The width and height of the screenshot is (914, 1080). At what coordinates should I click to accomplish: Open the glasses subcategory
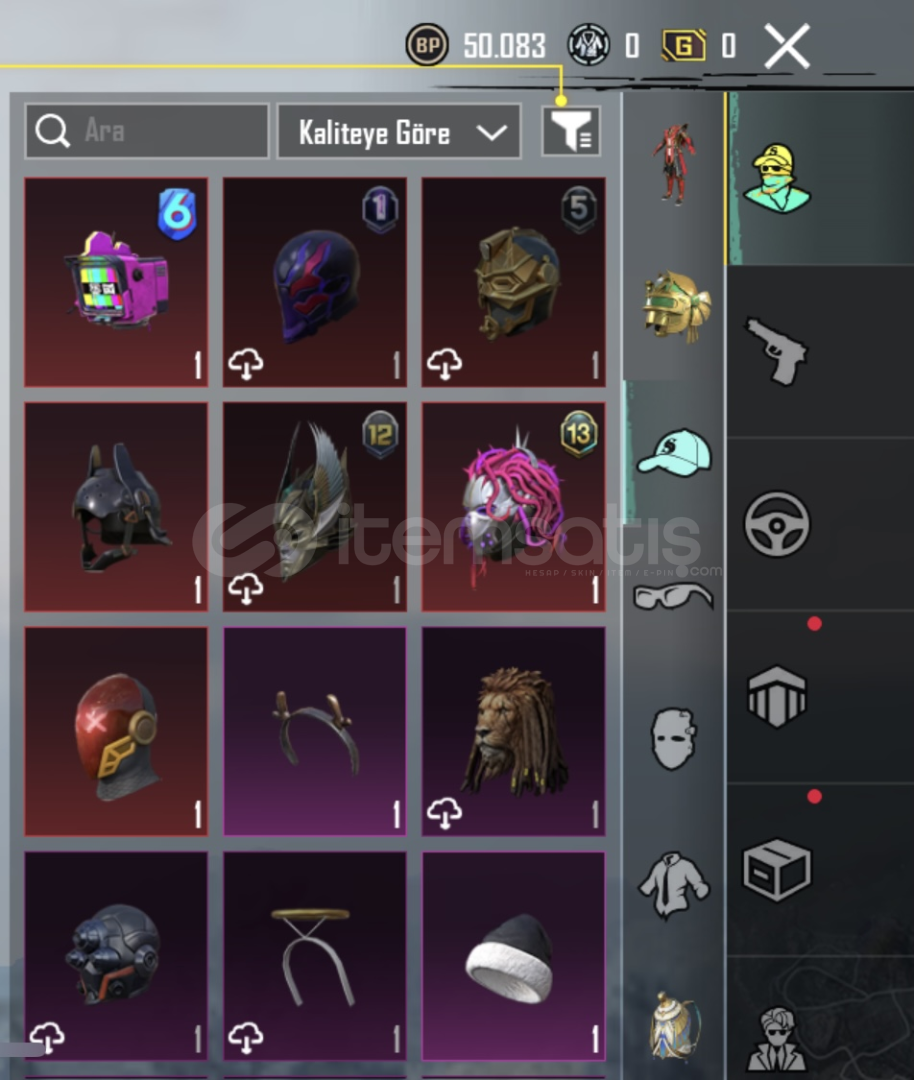pyautogui.click(x=672, y=596)
